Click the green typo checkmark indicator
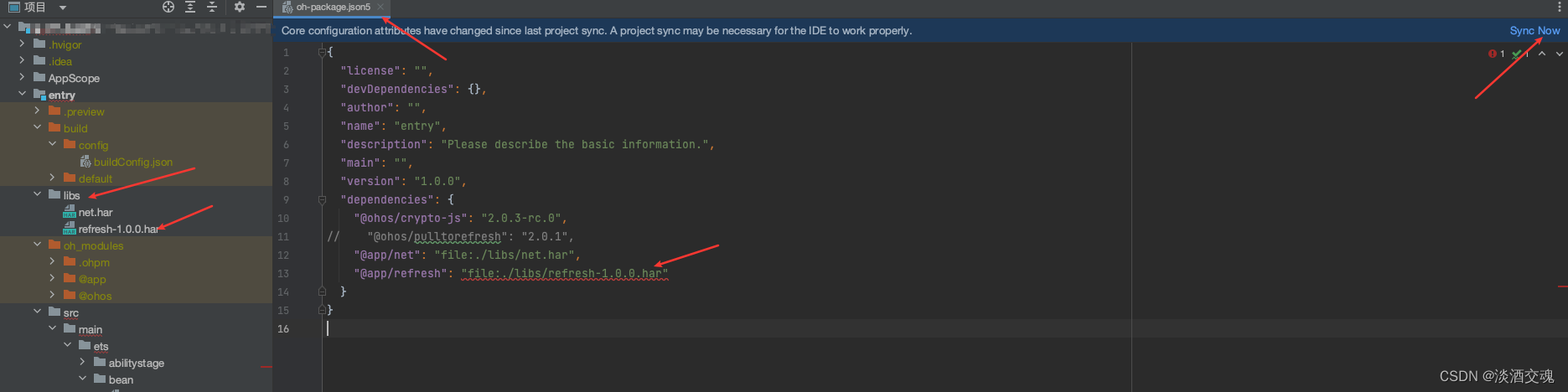Screen dimensions: 1568x392 click(x=1517, y=54)
